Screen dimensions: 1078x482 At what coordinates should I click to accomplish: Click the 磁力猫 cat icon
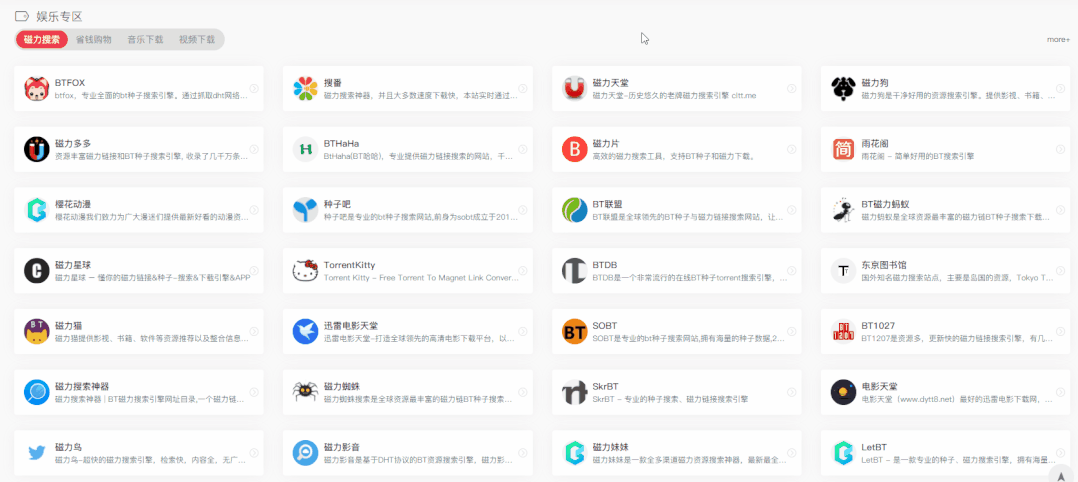click(36, 331)
